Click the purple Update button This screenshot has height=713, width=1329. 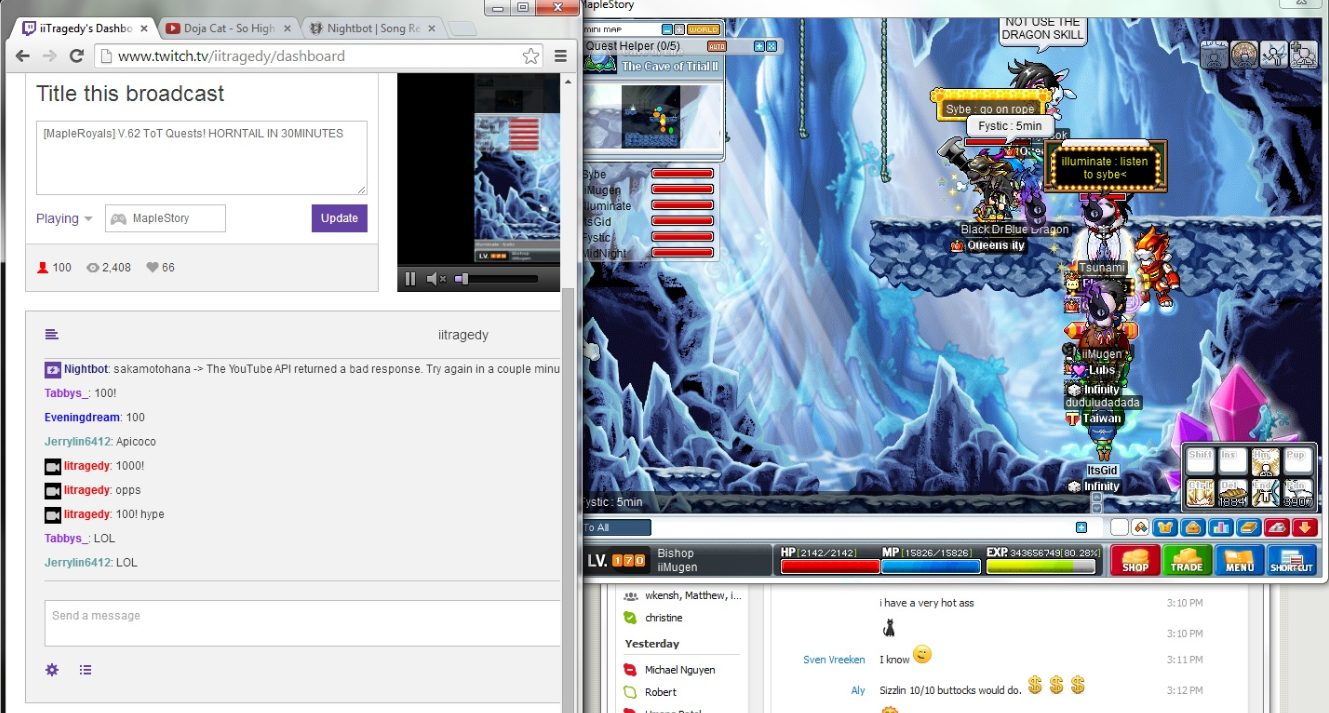pyautogui.click(x=339, y=218)
